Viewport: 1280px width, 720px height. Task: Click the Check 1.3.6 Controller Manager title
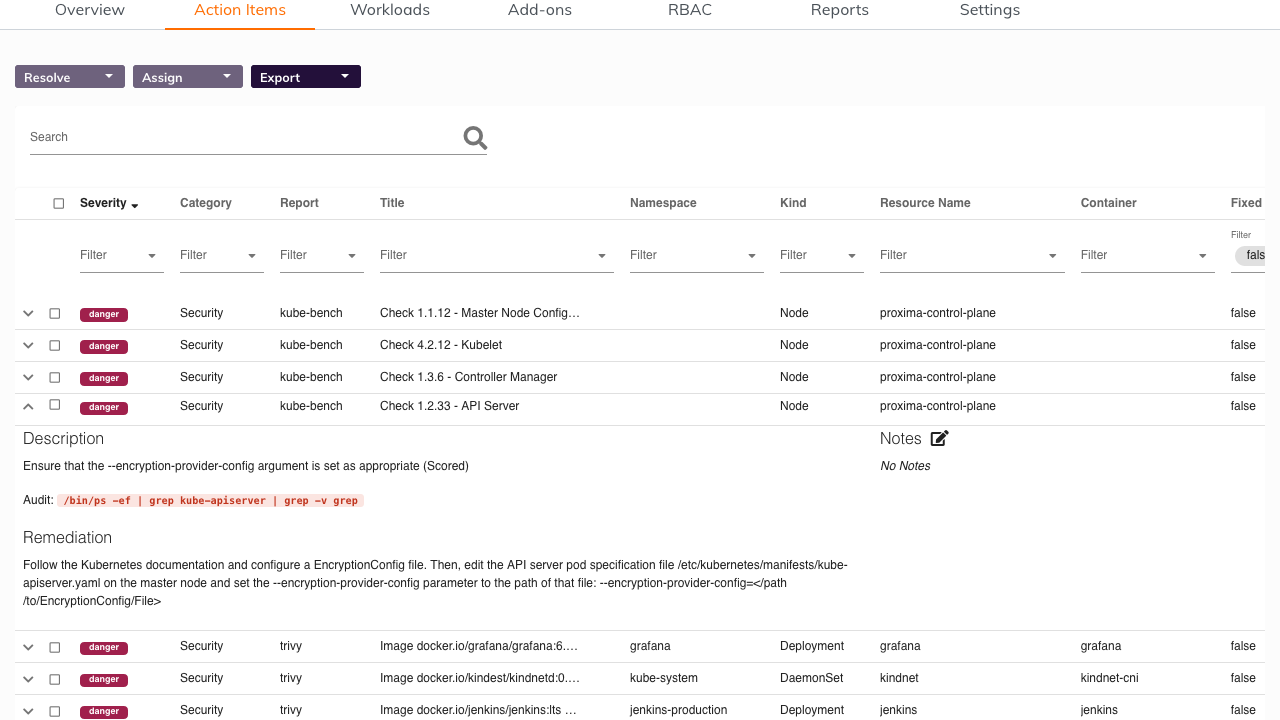468,377
